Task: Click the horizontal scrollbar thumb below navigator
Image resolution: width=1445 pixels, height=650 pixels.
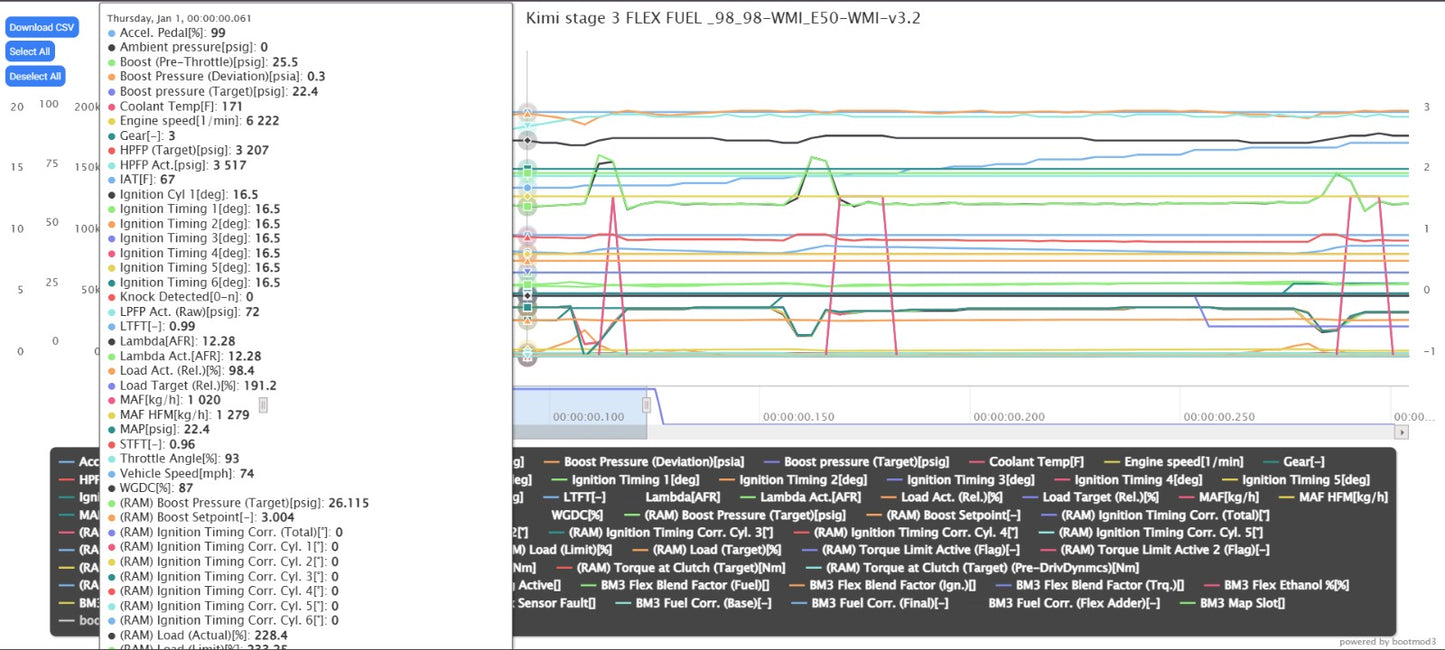Action: tap(580, 432)
